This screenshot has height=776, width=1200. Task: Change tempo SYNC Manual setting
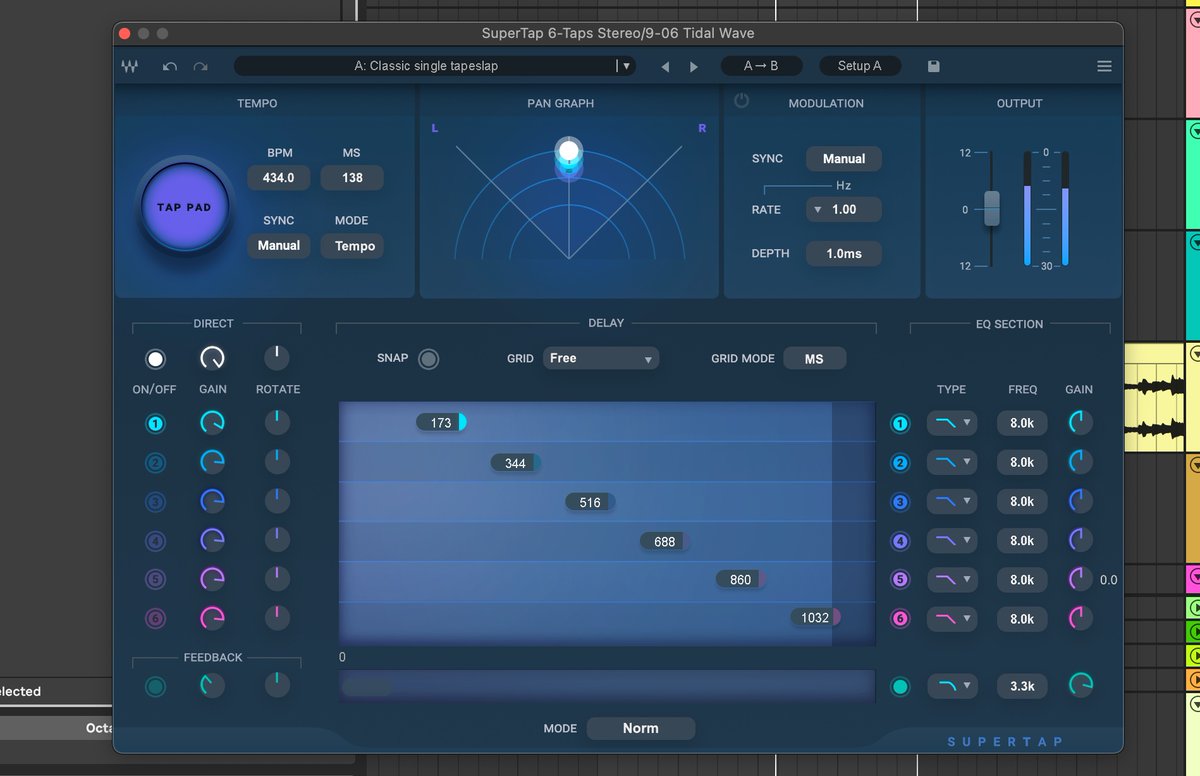(279, 246)
